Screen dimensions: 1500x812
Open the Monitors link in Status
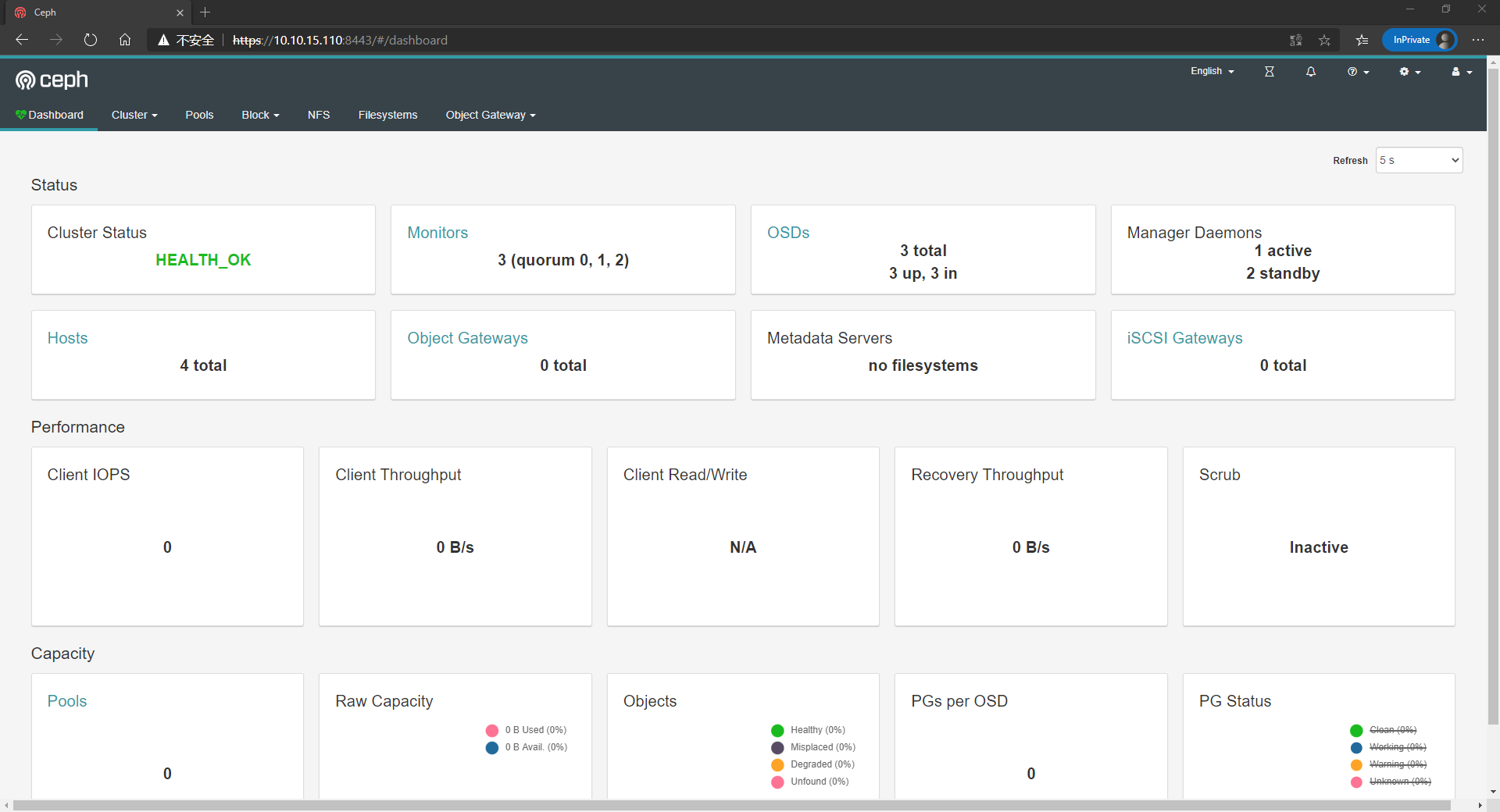[x=437, y=233]
